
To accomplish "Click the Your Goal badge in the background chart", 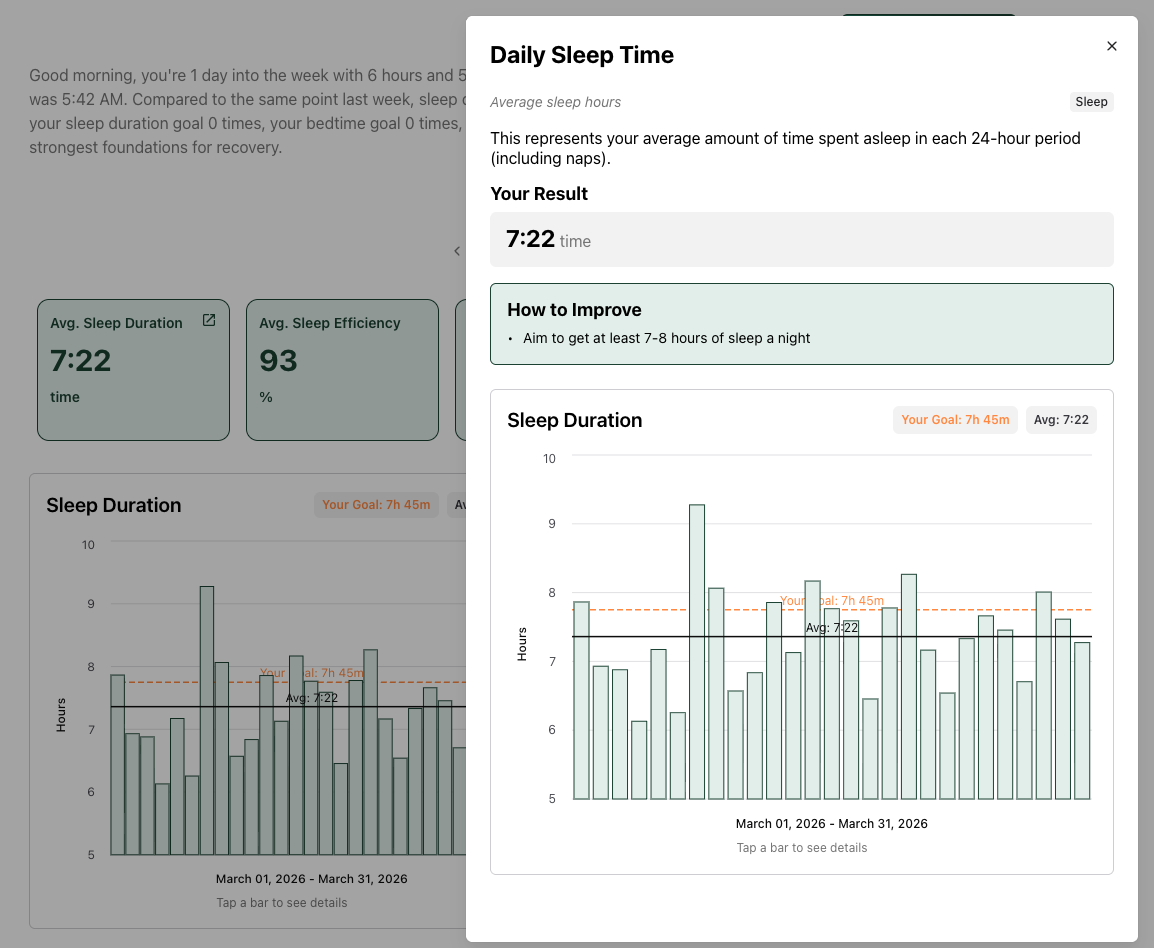I will [376, 505].
